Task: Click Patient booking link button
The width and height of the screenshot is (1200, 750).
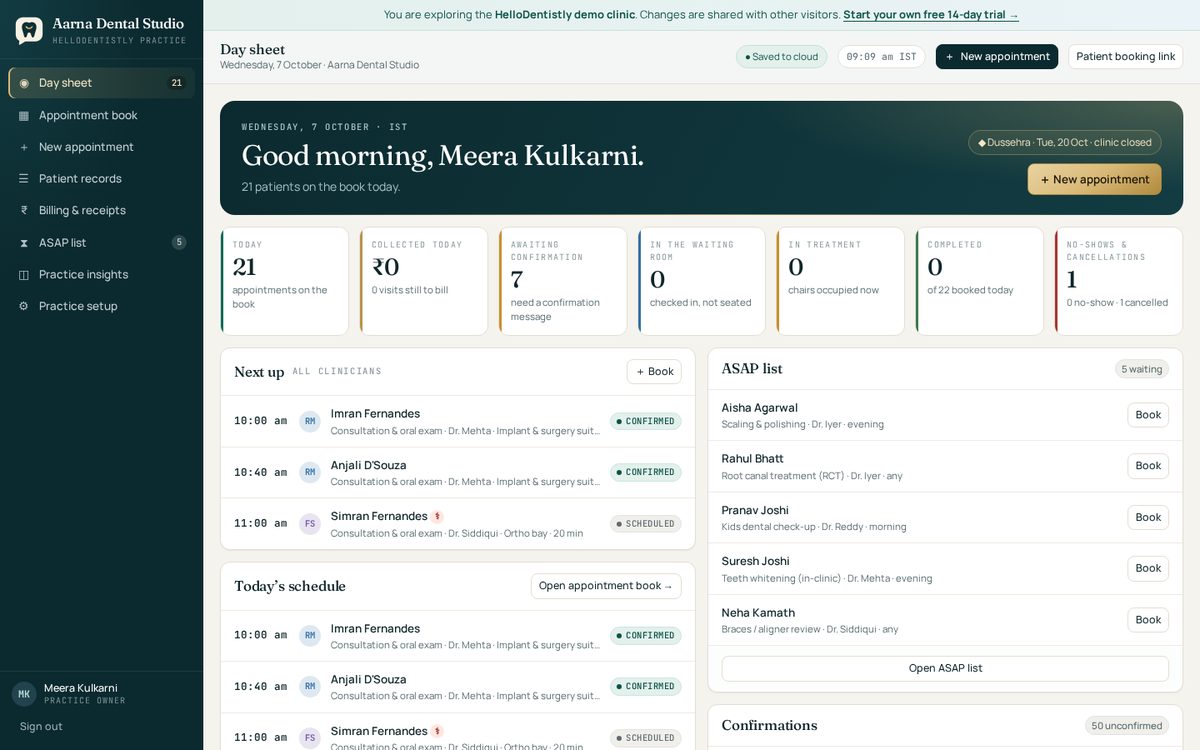Action: click(x=1125, y=57)
